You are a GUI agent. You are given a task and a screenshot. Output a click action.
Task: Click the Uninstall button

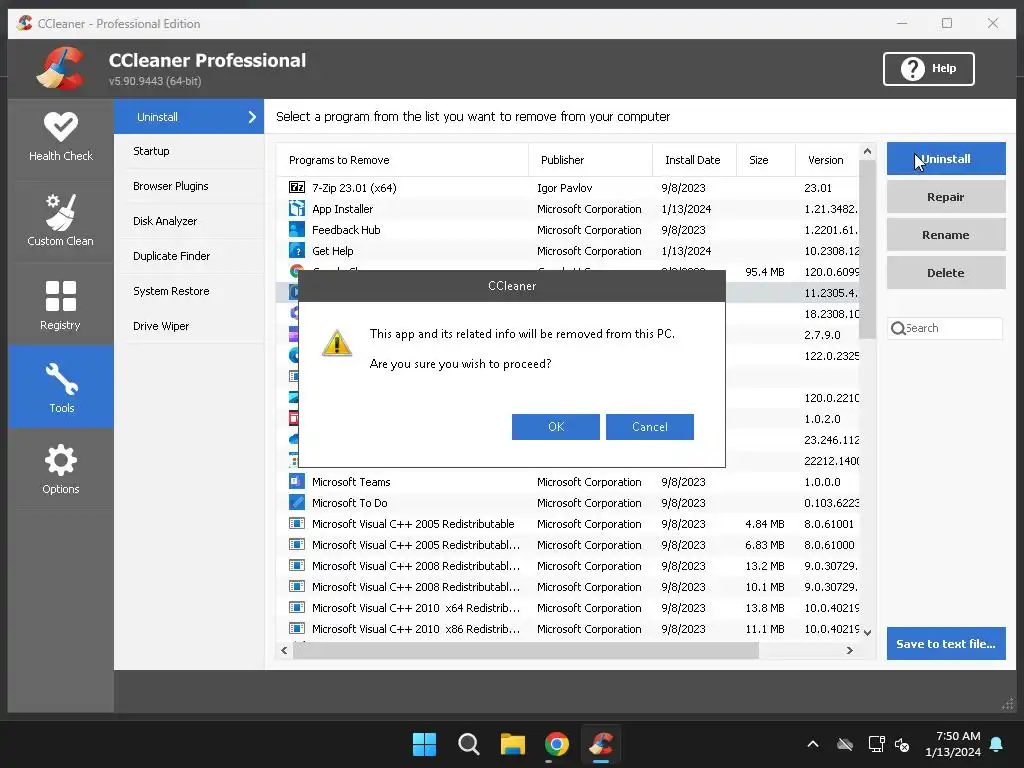coord(946,159)
